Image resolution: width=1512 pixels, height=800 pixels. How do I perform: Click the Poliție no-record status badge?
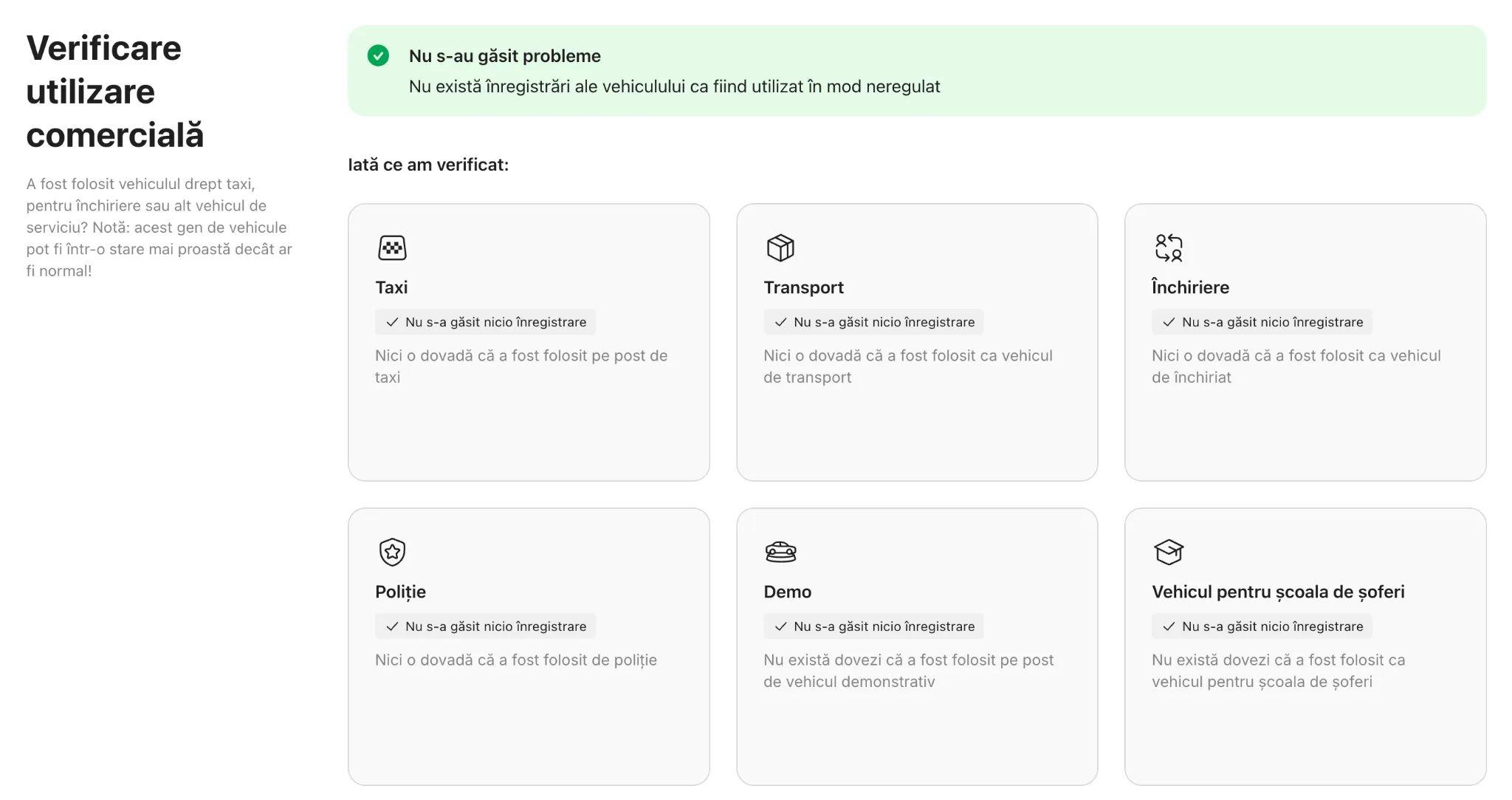485,626
